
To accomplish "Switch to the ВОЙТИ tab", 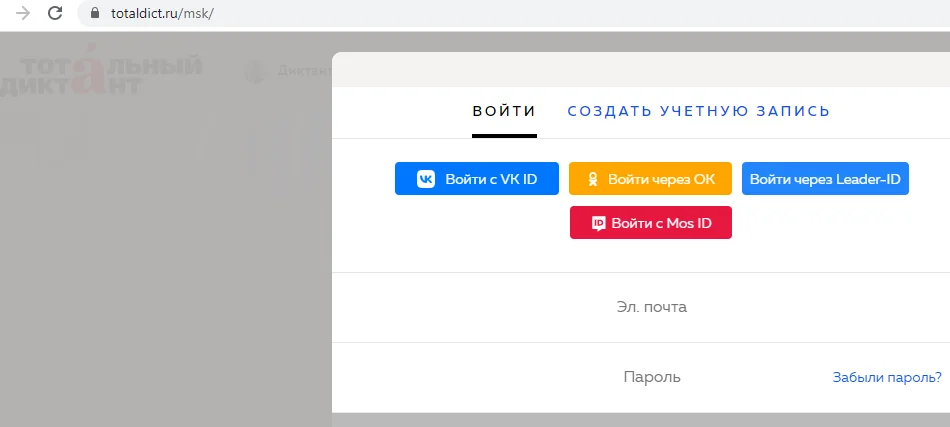I will tap(504, 111).
